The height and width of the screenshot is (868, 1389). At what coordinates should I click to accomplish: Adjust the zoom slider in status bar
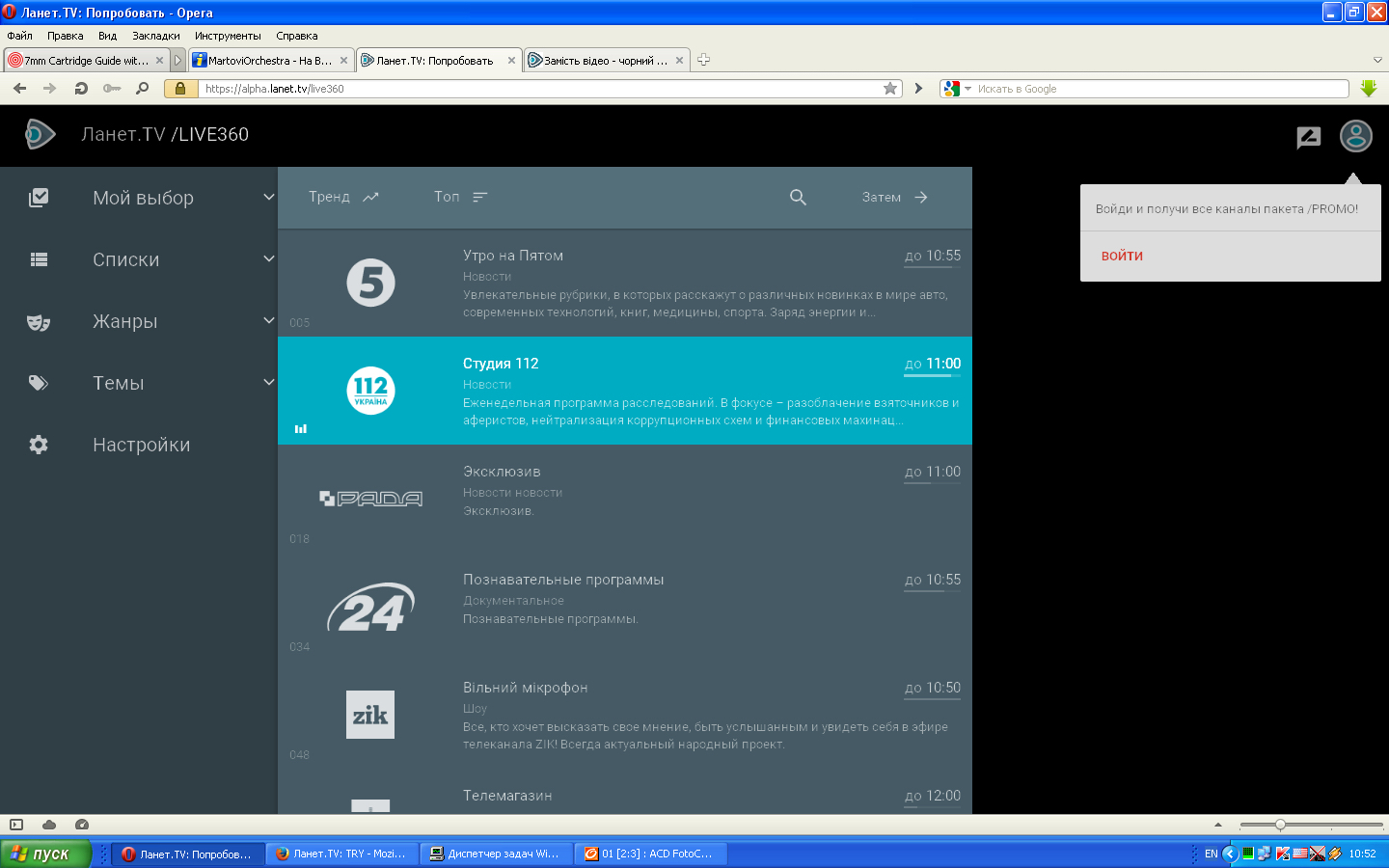[x=1280, y=825]
